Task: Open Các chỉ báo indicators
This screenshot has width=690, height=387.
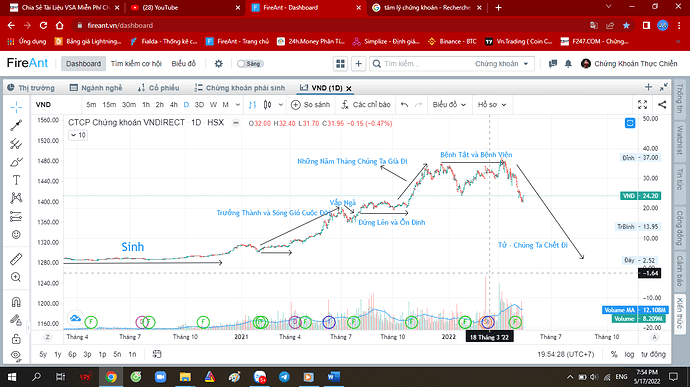Action: coord(366,105)
